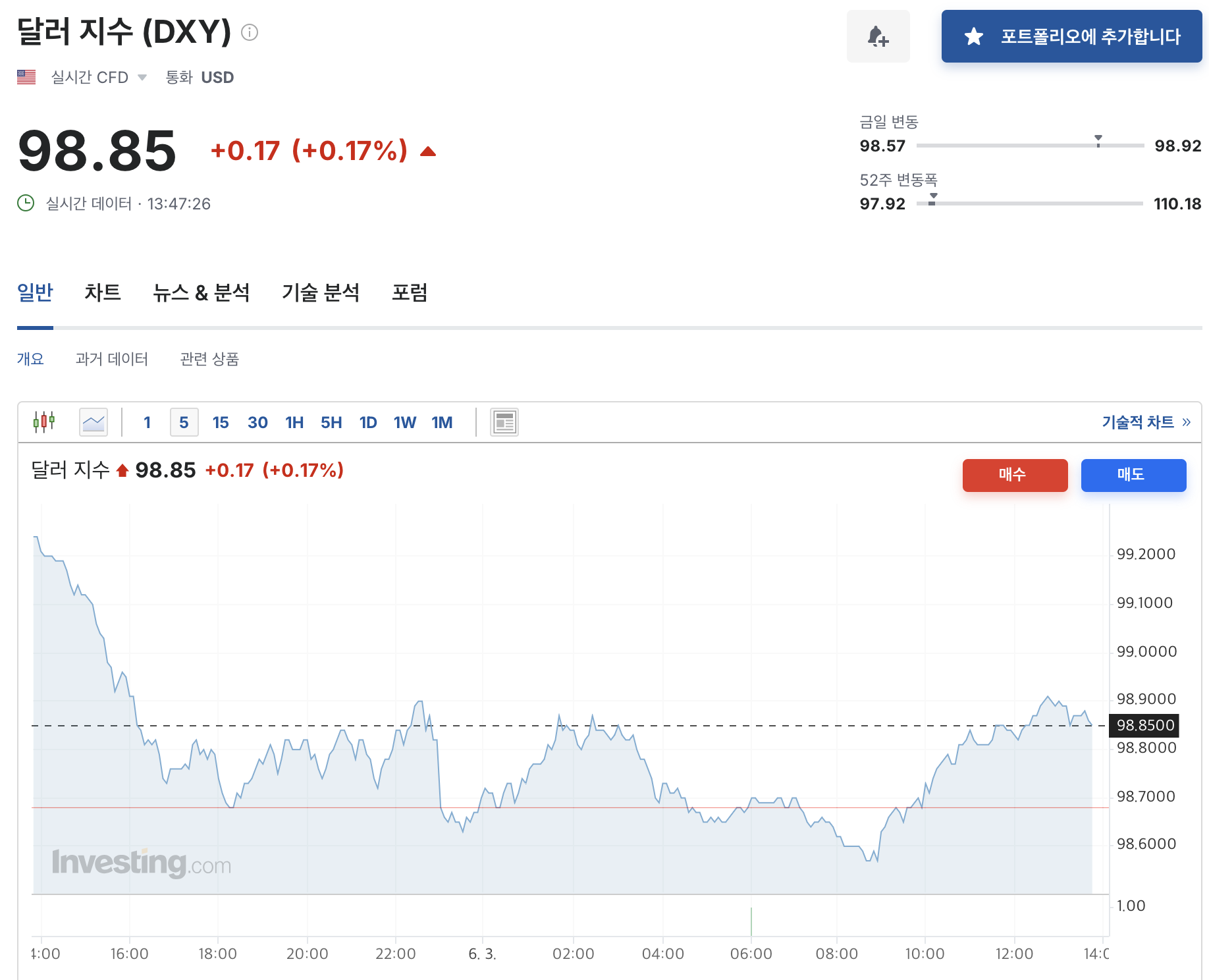Click the 52주 변동폭 range slider marker

[x=933, y=199]
